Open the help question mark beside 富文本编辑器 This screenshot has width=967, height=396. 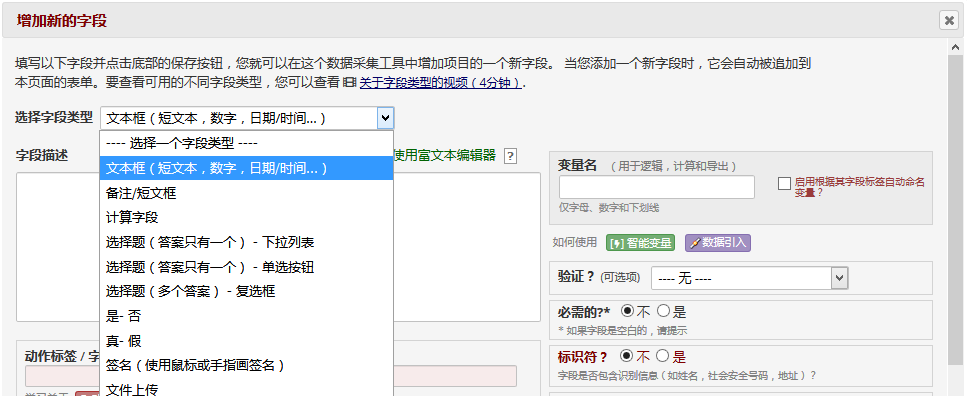click(x=510, y=156)
